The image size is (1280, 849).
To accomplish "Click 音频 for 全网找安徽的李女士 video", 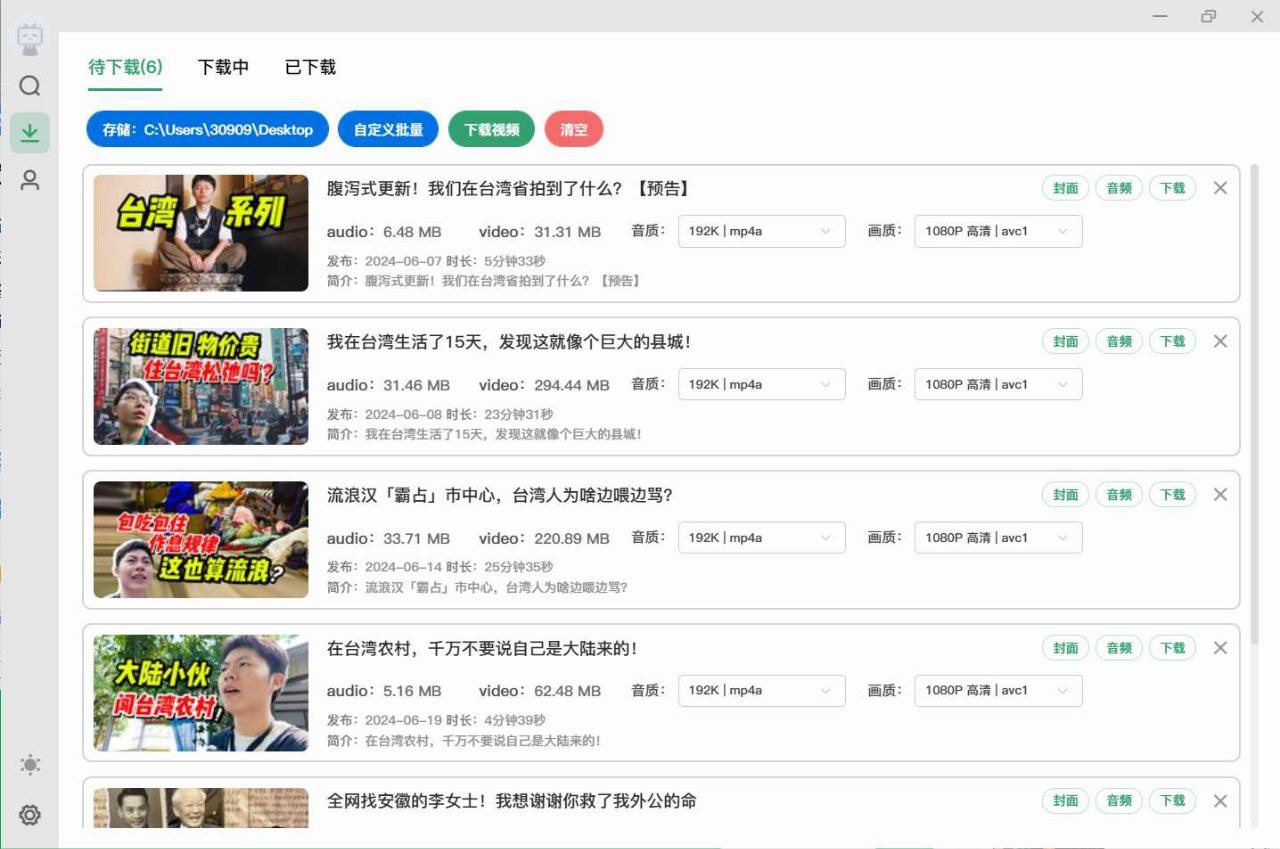I will [x=1119, y=801].
